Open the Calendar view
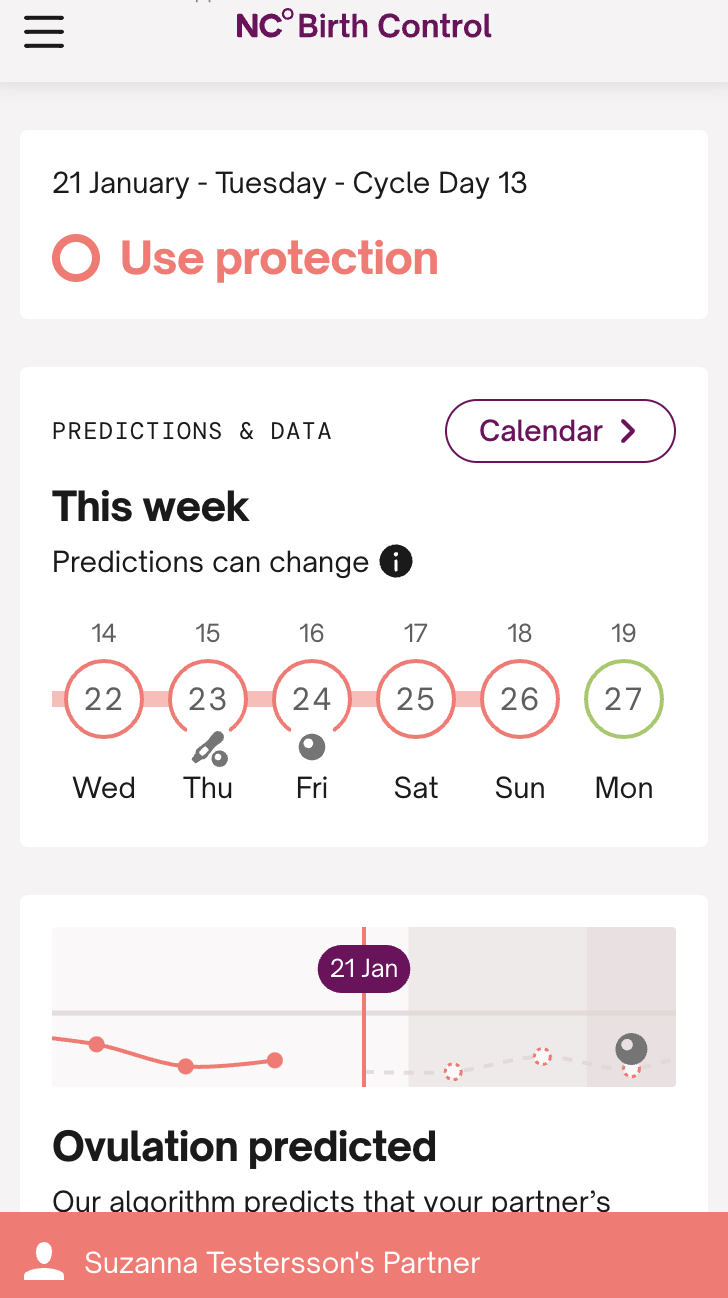Screen dimensions: 728x1298 [559, 431]
